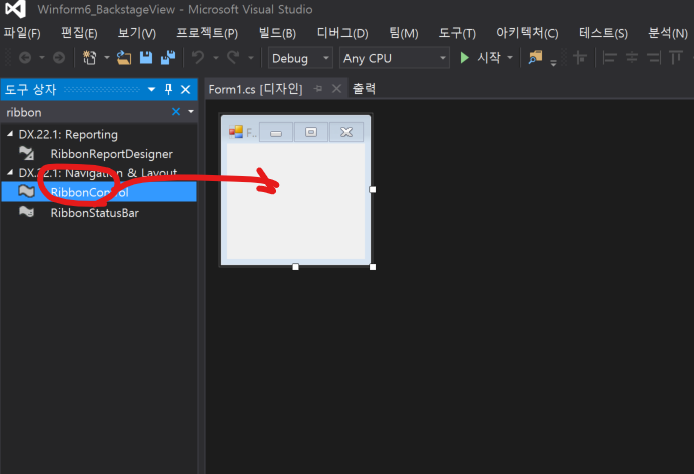Open the 보기(V) menu
Viewport: 694px width, 474px height.
pos(137,33)
